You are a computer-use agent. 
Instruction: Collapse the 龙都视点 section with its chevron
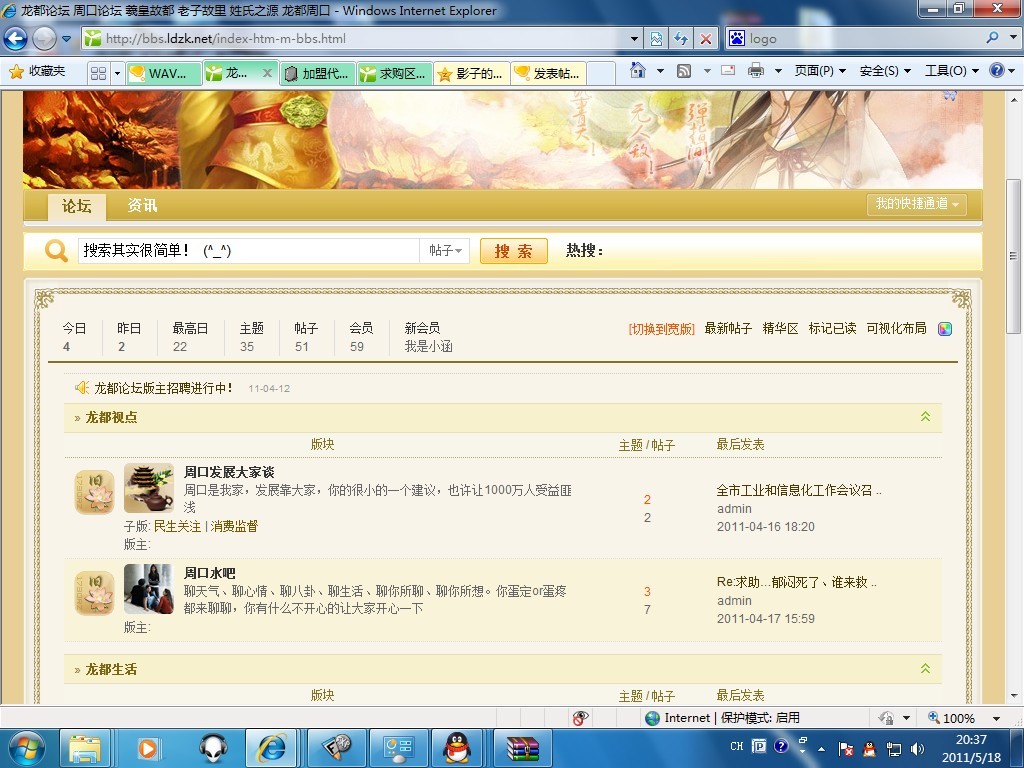925,417
